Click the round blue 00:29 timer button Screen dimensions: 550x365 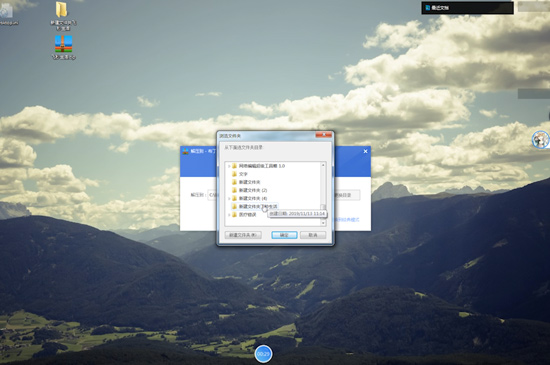click(x=263, y=354)
